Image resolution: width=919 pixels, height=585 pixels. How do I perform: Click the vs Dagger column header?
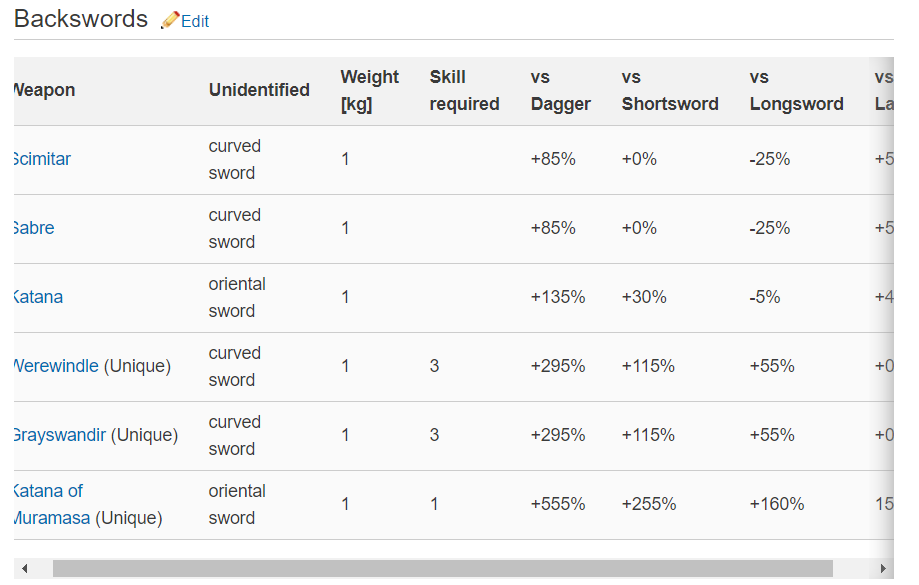coord(560,90)
